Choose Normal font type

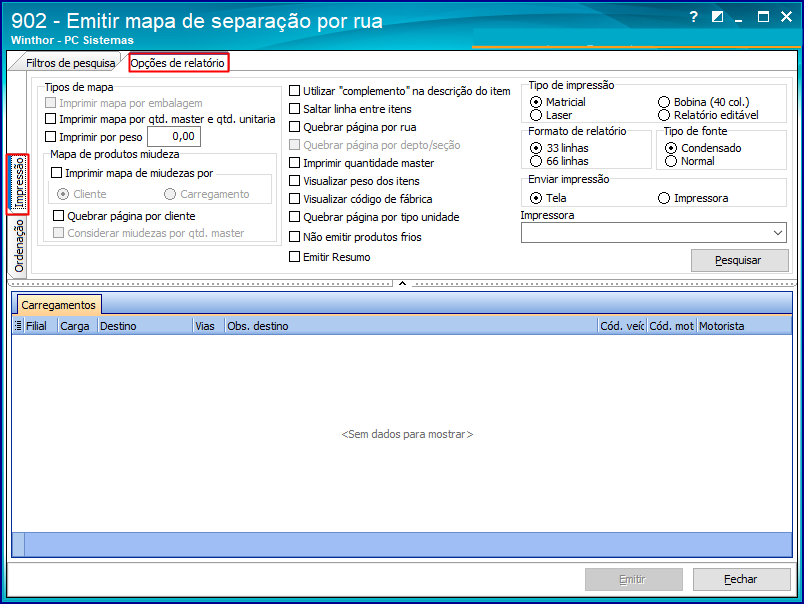click(671, 161)
